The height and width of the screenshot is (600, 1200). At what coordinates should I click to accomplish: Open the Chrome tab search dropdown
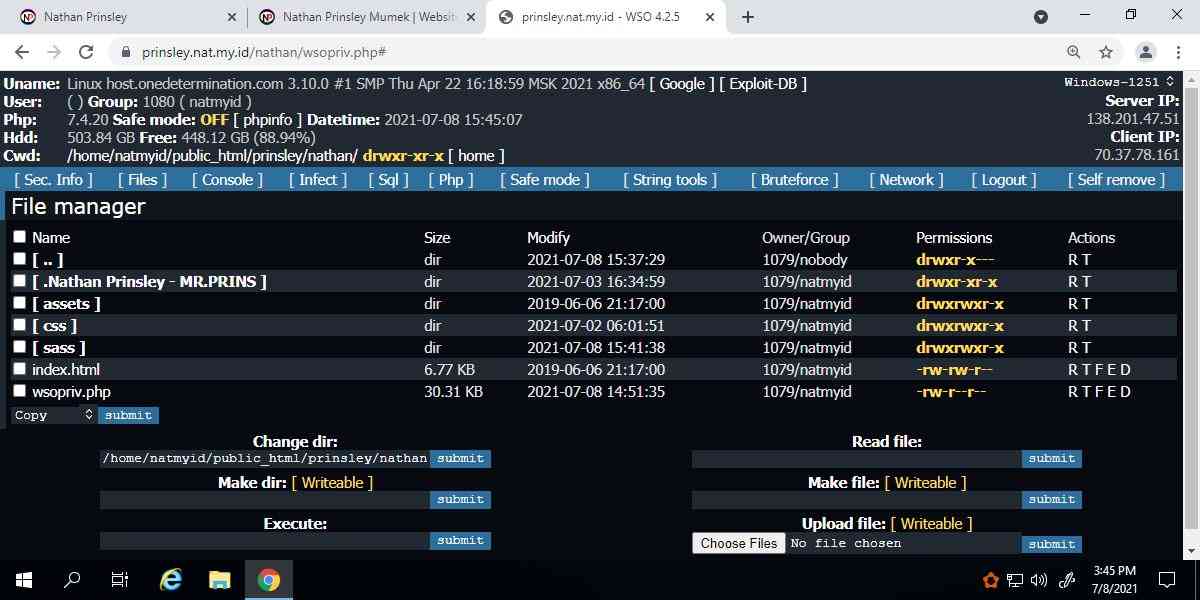1041,17
